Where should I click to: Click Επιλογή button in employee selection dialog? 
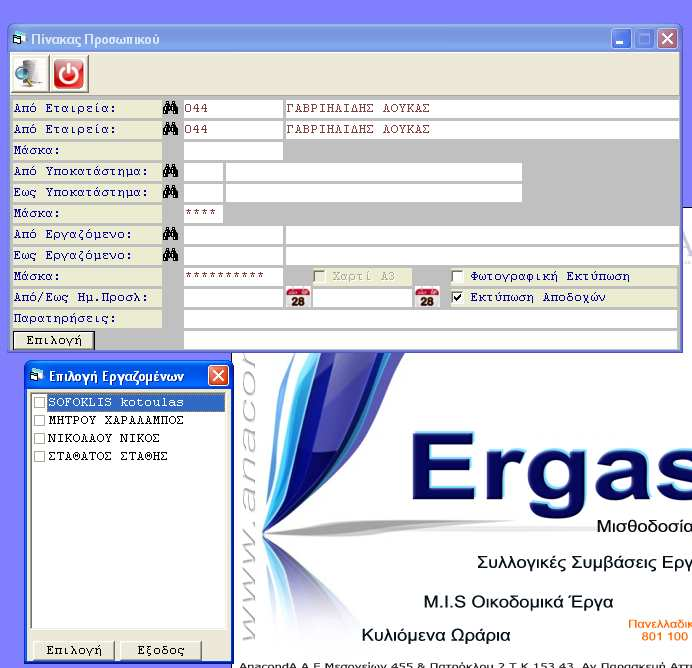[74, 650]
